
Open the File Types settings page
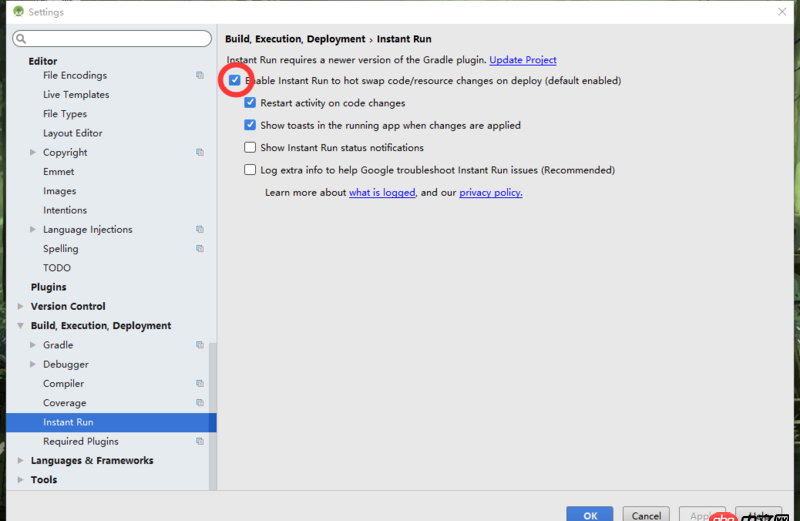[65, 114]
